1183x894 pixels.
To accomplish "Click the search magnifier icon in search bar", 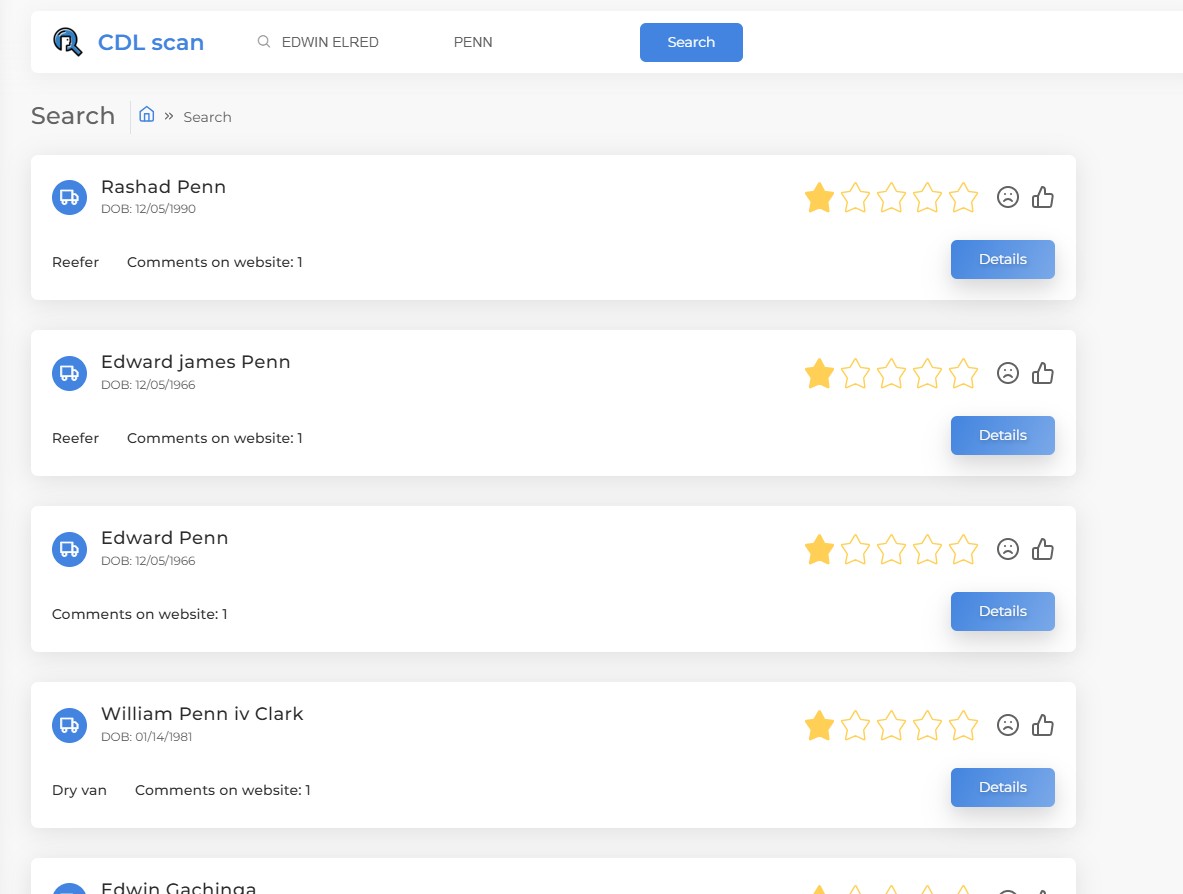I will 263,41.
